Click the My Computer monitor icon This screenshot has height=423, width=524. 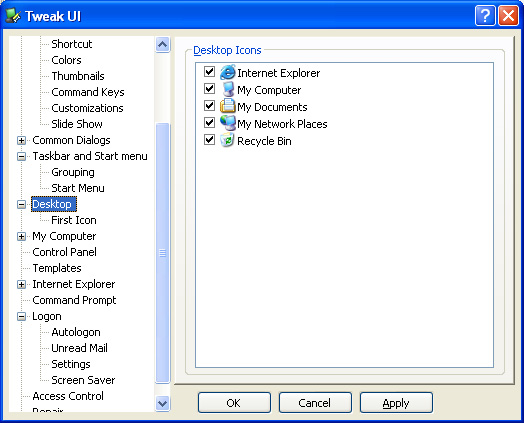[x=228, y=90]
